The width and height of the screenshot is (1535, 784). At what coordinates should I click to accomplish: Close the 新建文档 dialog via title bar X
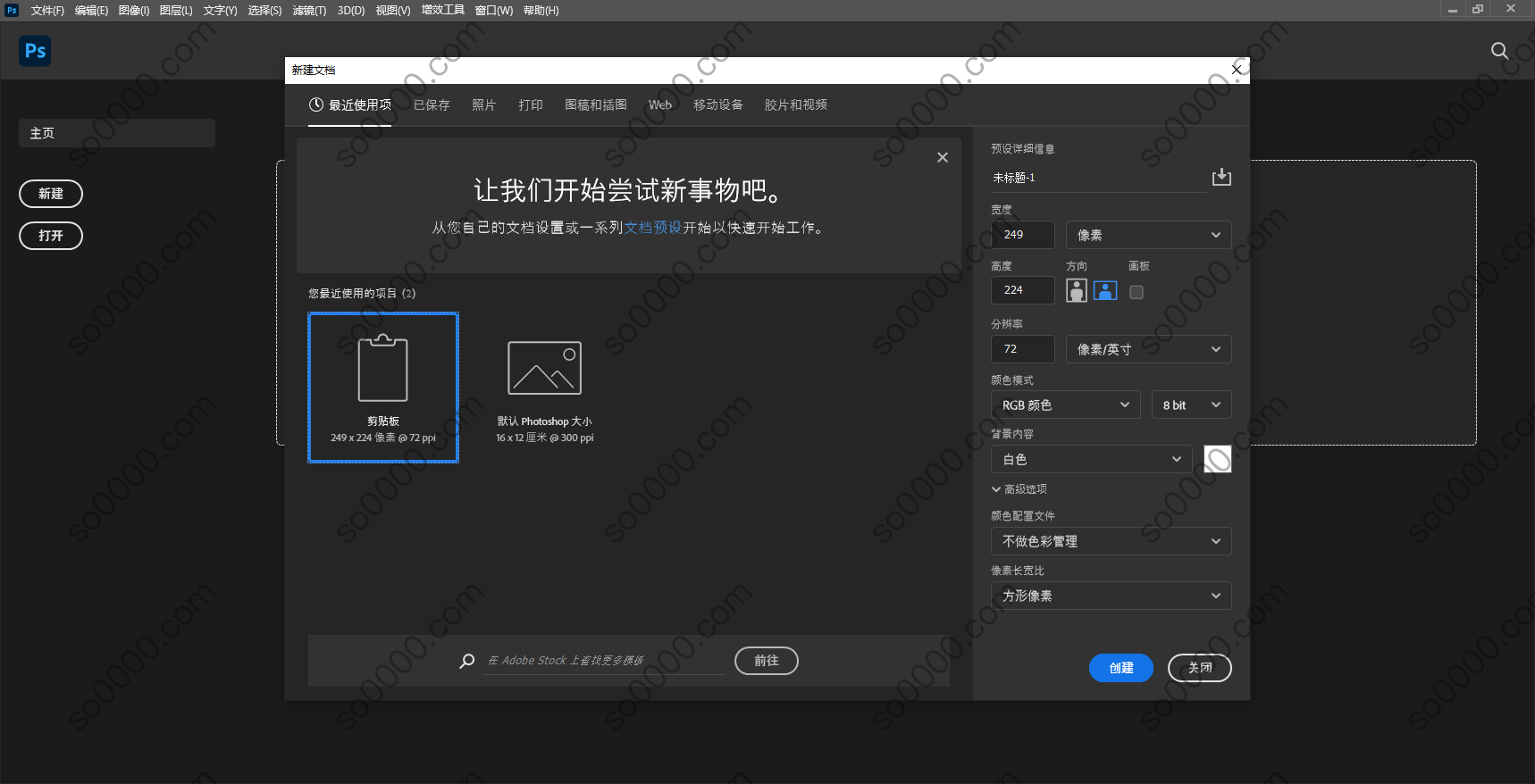[1237, 70]
